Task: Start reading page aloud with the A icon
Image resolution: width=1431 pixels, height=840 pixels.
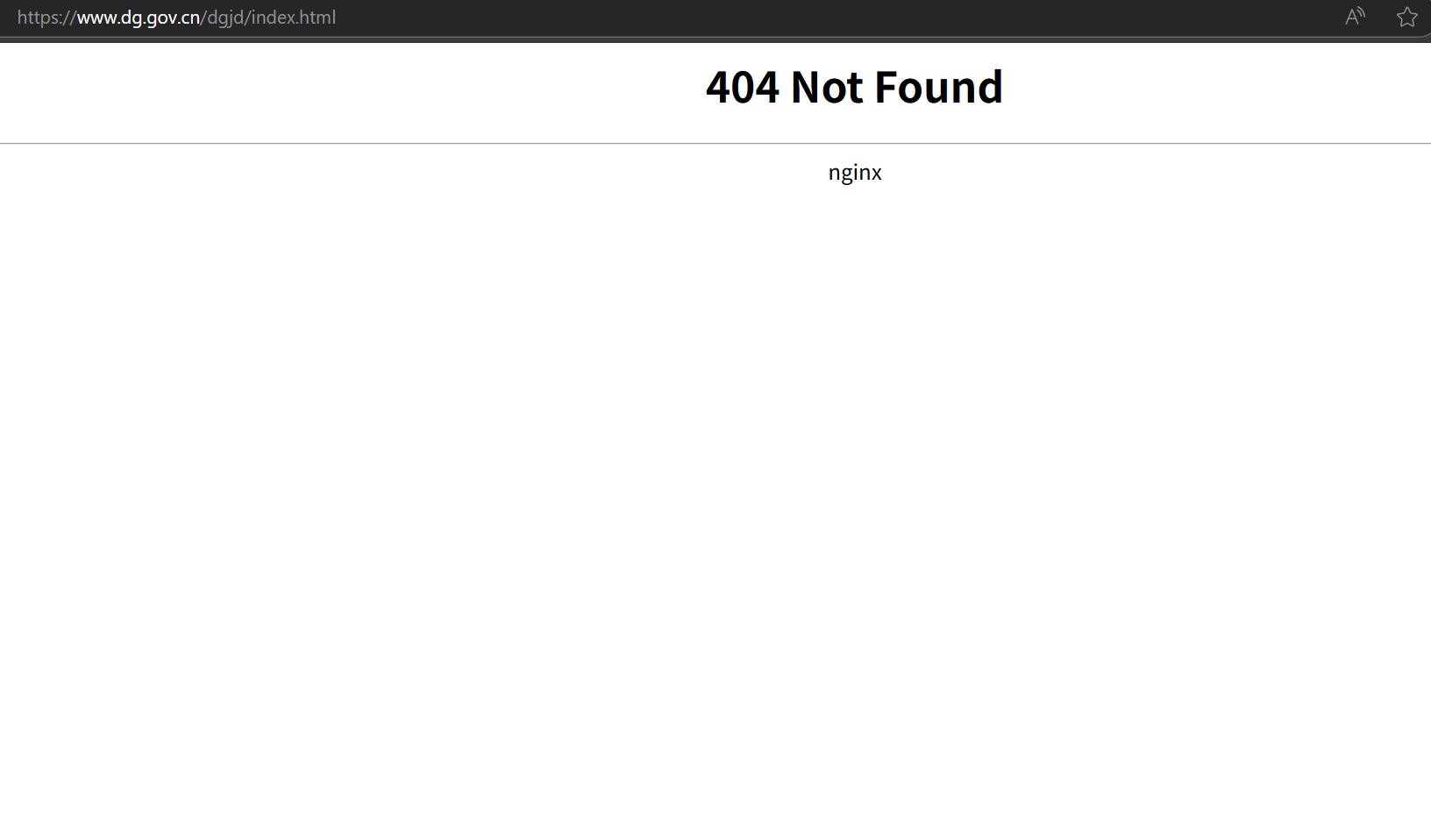Action: 1355,17
